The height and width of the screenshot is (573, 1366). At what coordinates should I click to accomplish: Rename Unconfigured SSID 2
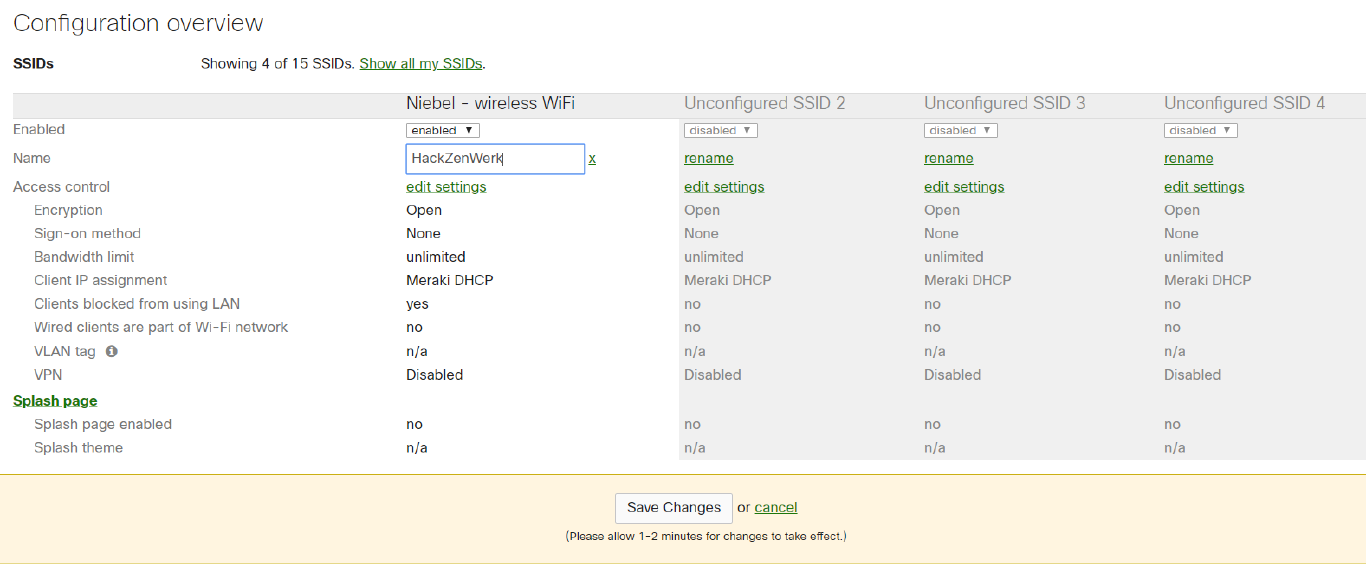coord(708,158)
